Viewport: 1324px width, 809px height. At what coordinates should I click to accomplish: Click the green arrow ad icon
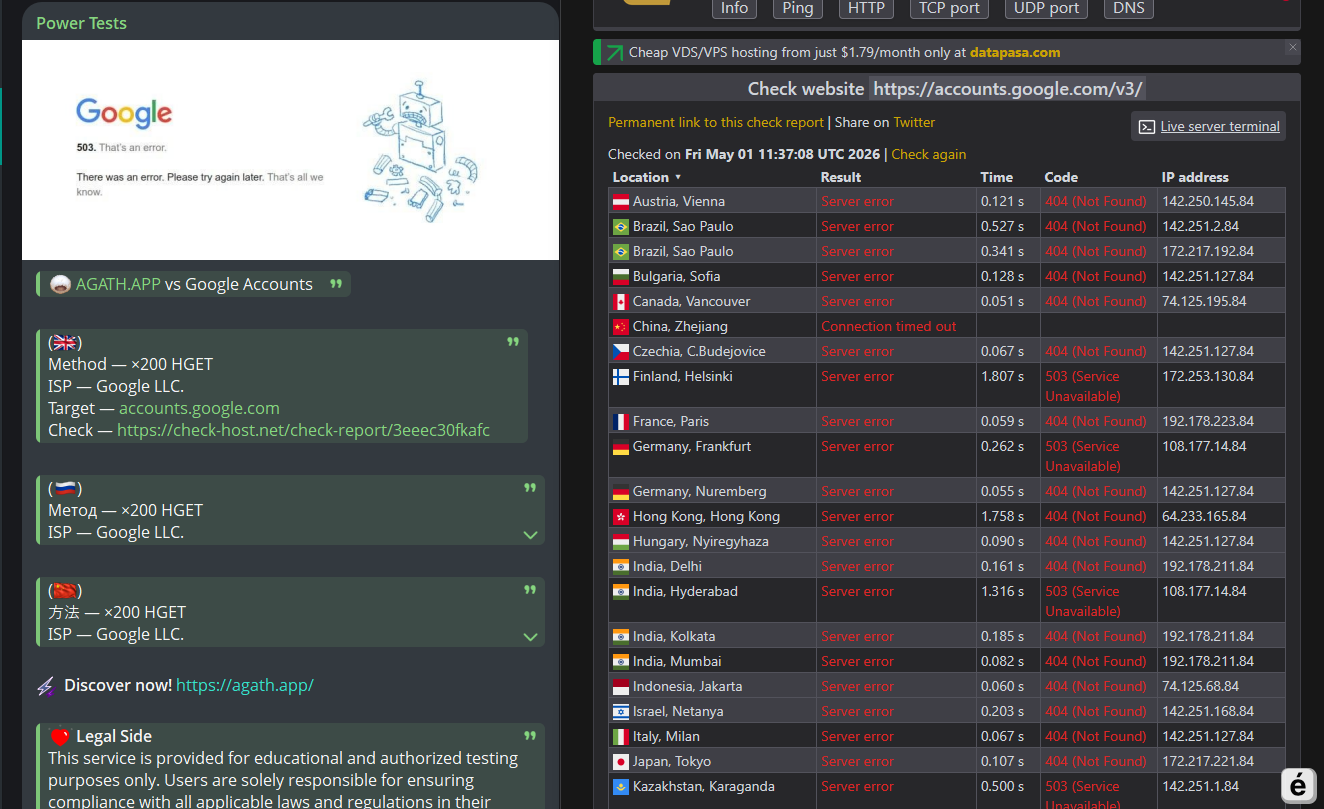click(x=613, y=53)
